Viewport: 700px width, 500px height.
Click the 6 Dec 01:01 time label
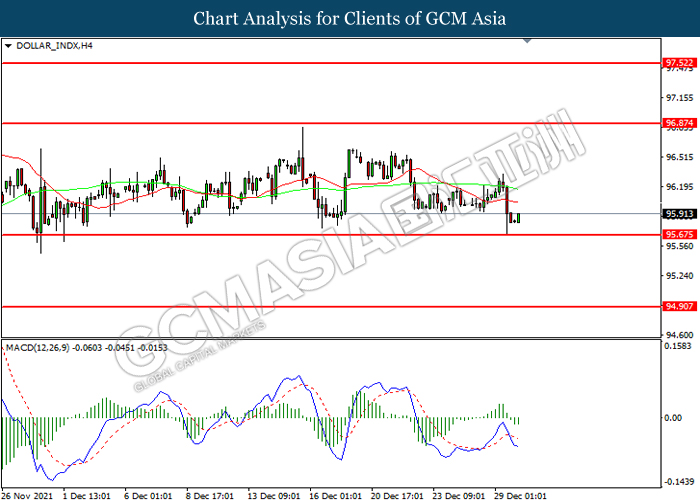coord(148,496)
